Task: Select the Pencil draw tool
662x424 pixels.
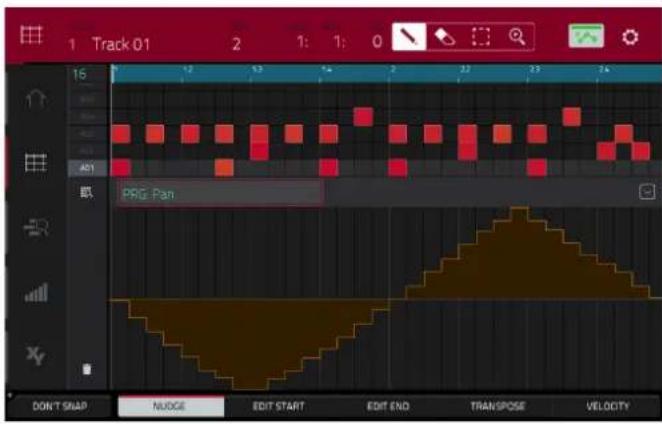Action: pos(409,37)
